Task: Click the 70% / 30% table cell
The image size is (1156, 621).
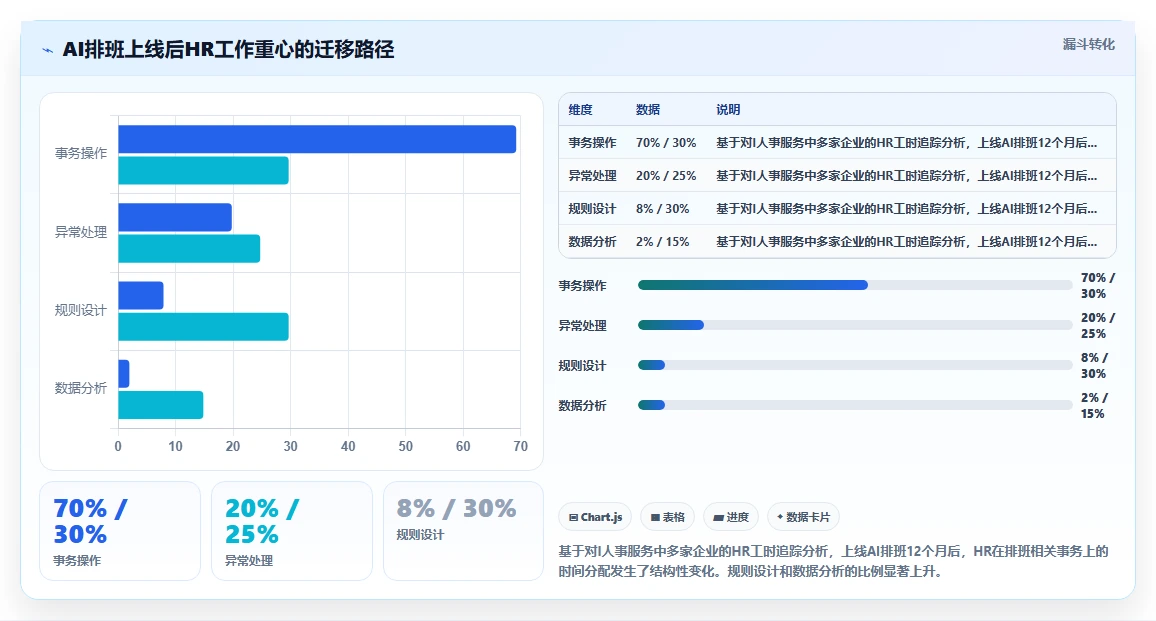Action: pos(666,143)
